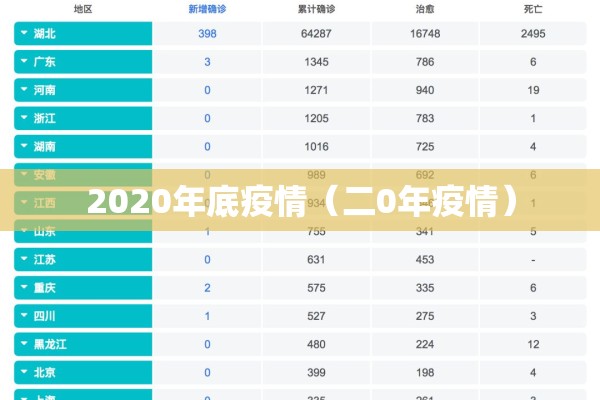Viewport: 600px width, 400px height.
Task: Expand the 湖北 row arrow
Action: (24, 33)
